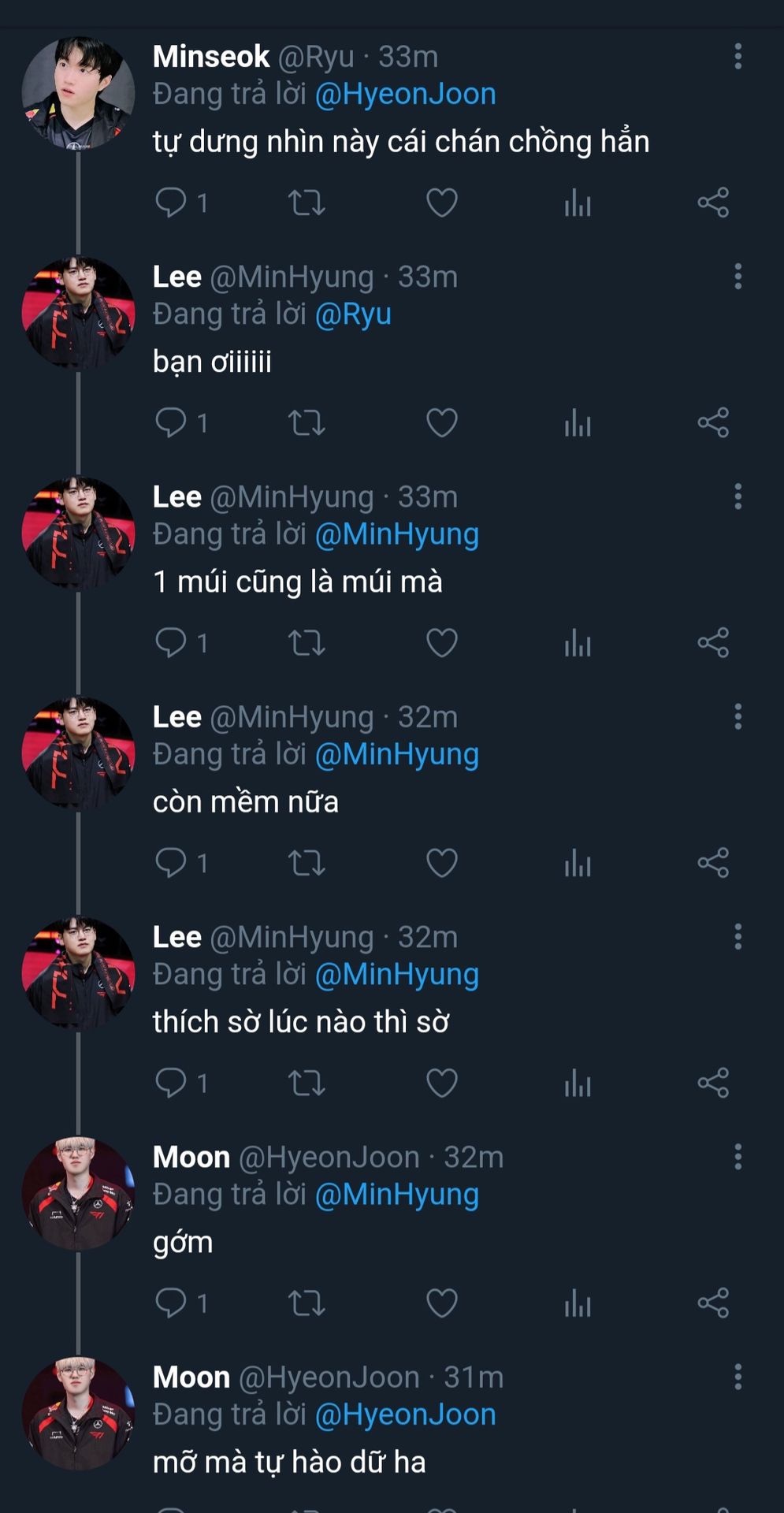This screenshot has height=1513, width=784.
Task: Reply to the "thích sờ lúc nào thì sờ" tweet
Action: [x=171, y=1083]
